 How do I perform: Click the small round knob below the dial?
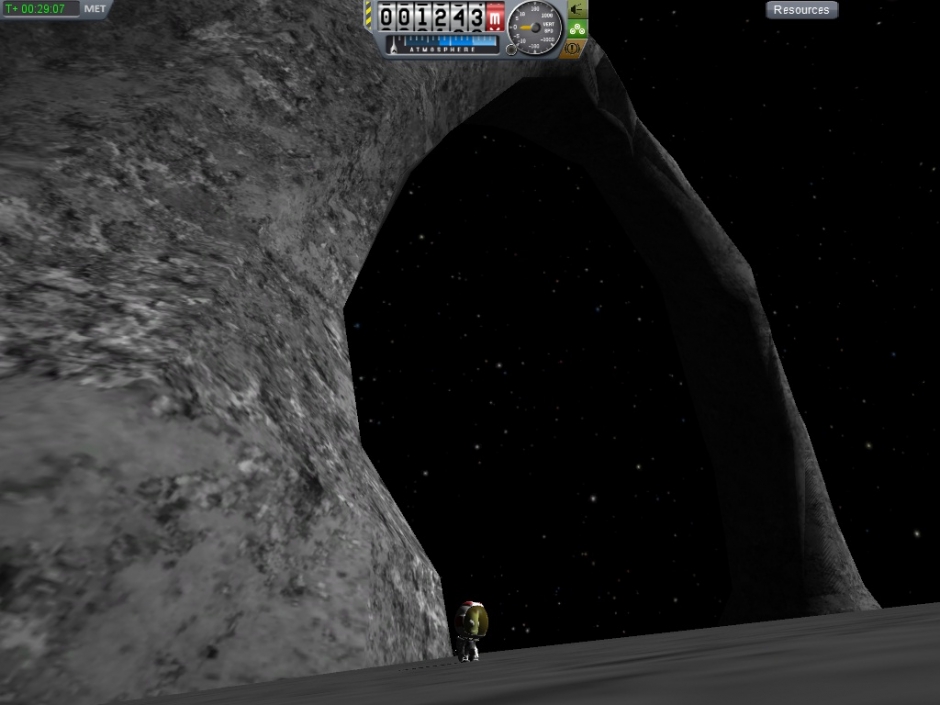point(511,50)
